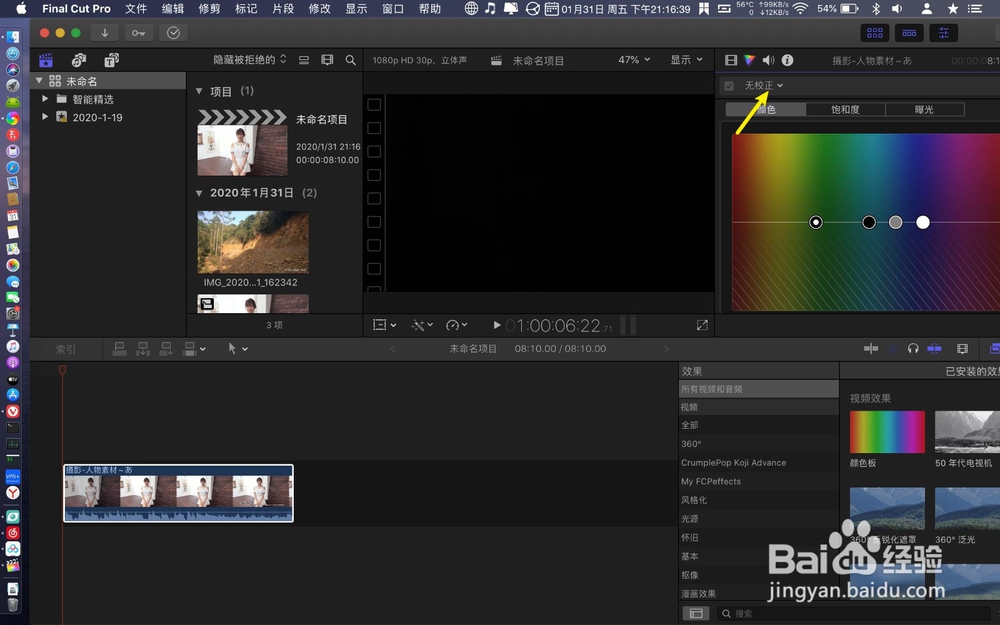Toggle skimming in the timeline
The height and width of the screenshot is (625, 1000).
click(871, 348)
